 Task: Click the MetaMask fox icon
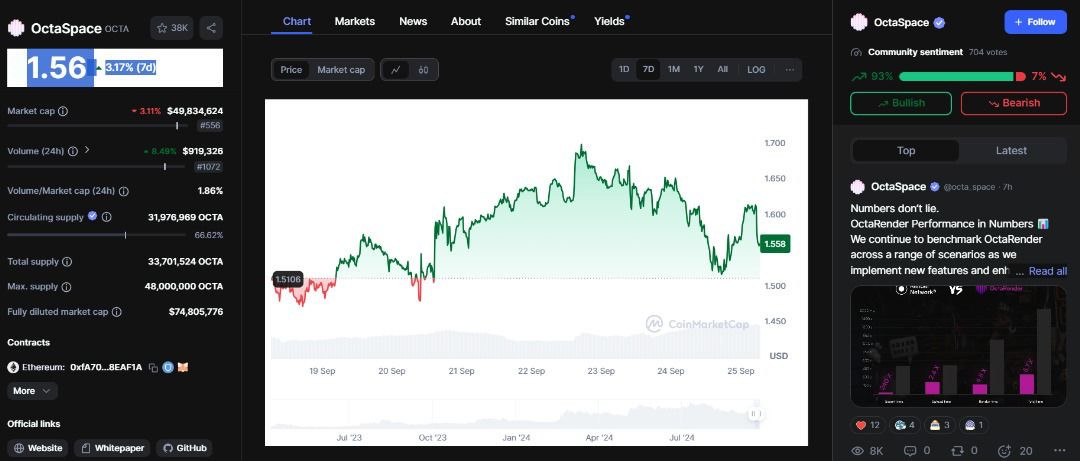tap(183, 367)
